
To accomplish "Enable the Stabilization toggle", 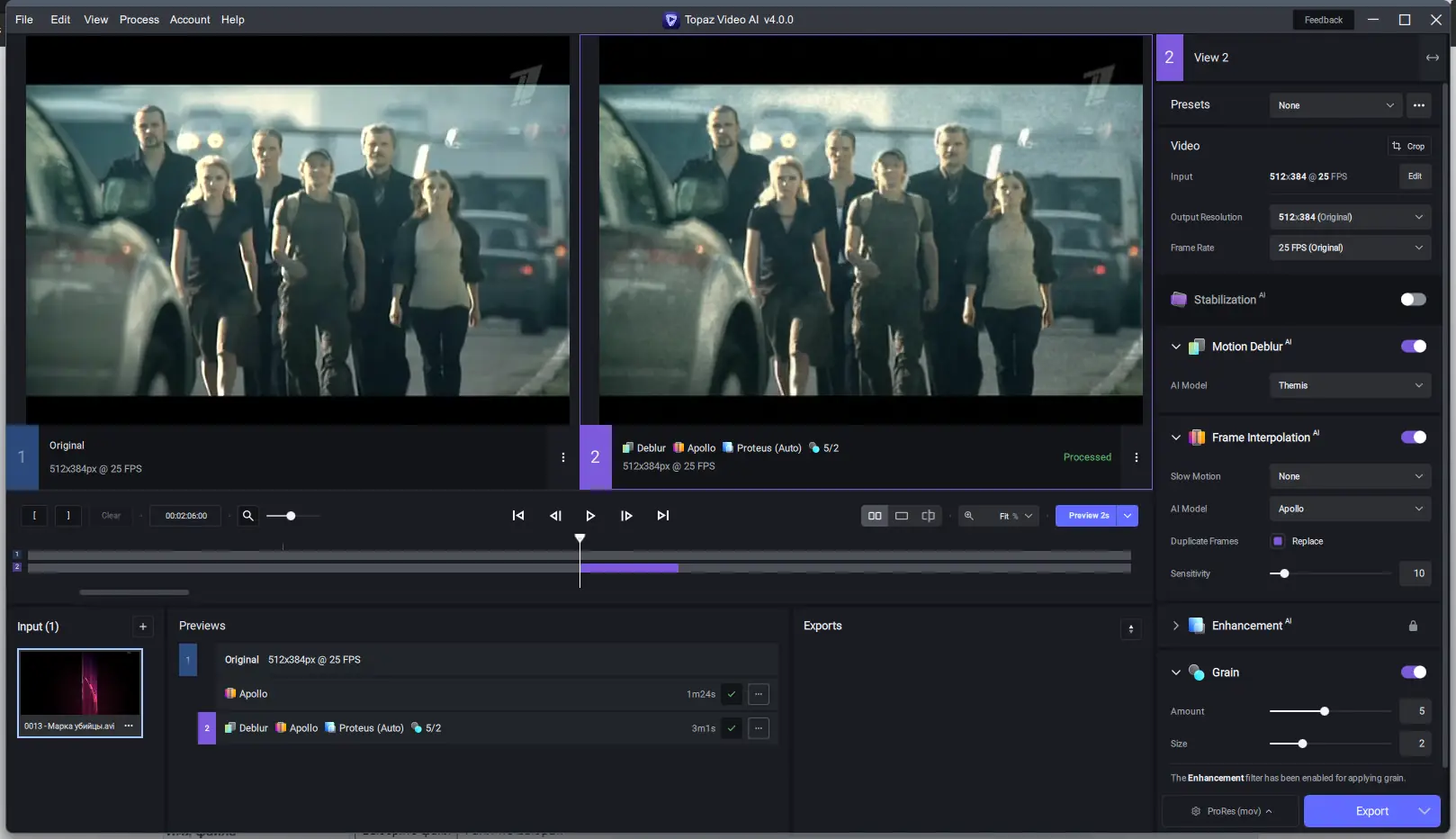I will tap(1413, 300).
